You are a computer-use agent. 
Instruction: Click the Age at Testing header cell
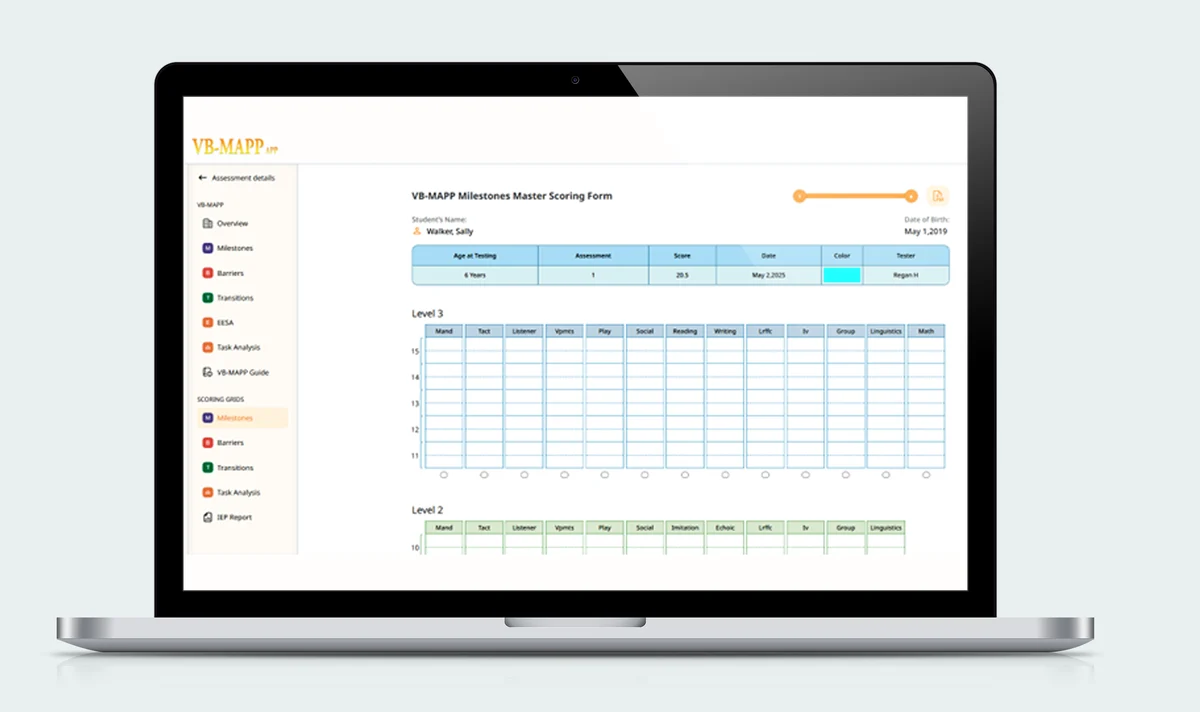coord(475,256)
